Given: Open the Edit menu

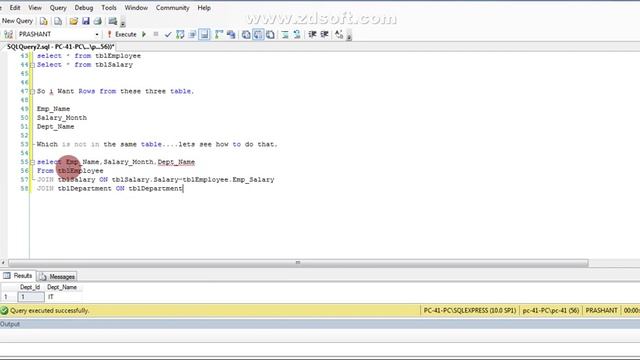Looking at the screenshot, I should pyautogui.click(x=15, y=8).
